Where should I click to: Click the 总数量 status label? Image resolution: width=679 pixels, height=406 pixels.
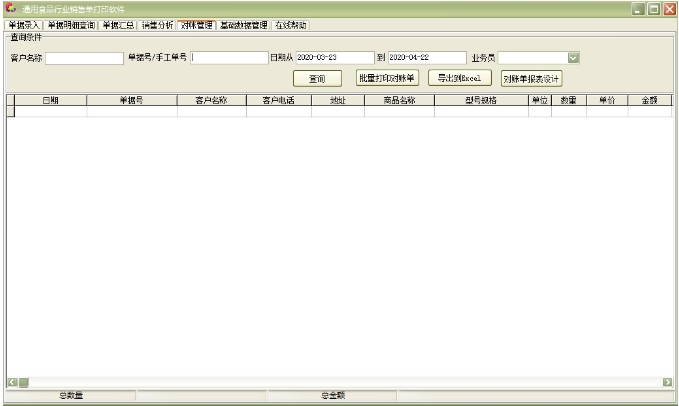click(71, 395)
